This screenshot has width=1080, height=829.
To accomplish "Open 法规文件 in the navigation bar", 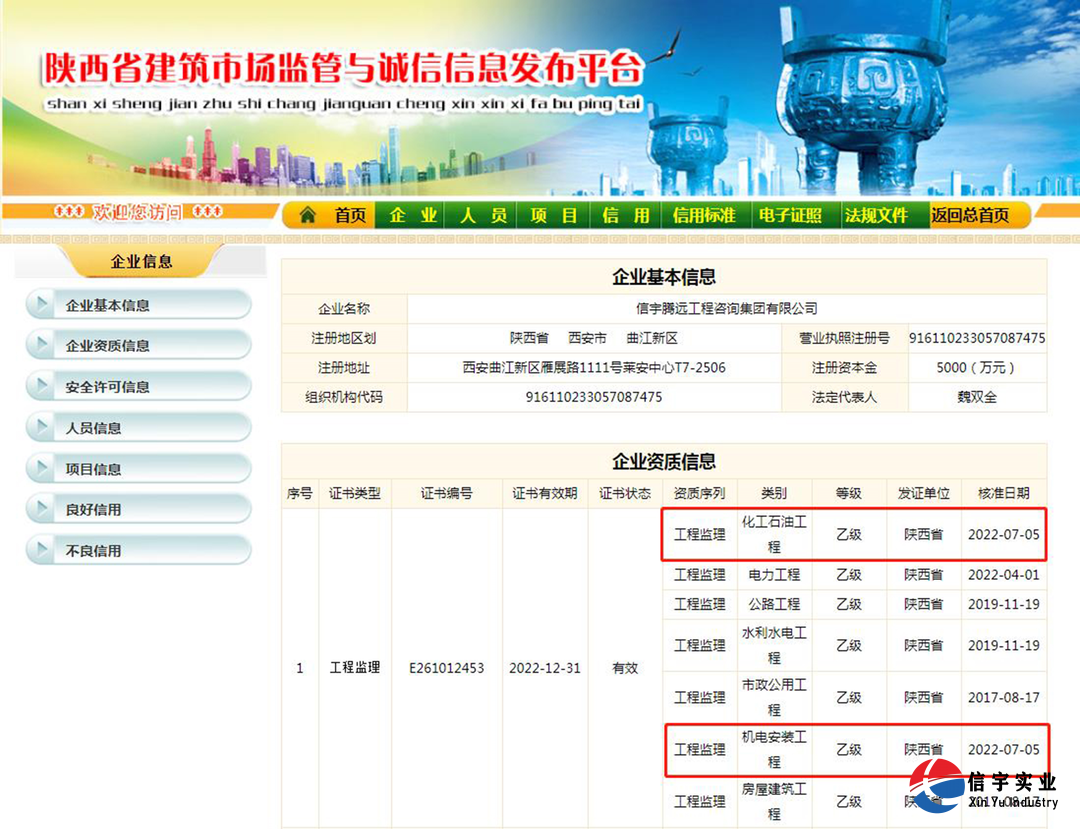I will (x=876, y=216).
